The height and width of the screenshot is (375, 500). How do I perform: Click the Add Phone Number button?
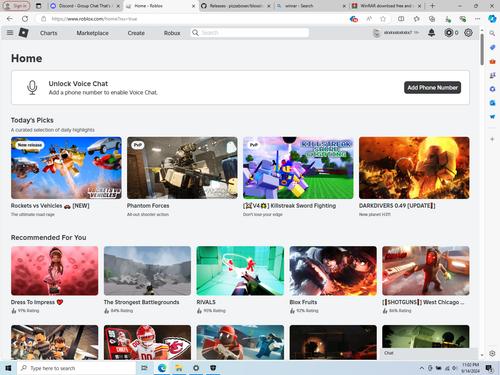click(x=432, y=88)
